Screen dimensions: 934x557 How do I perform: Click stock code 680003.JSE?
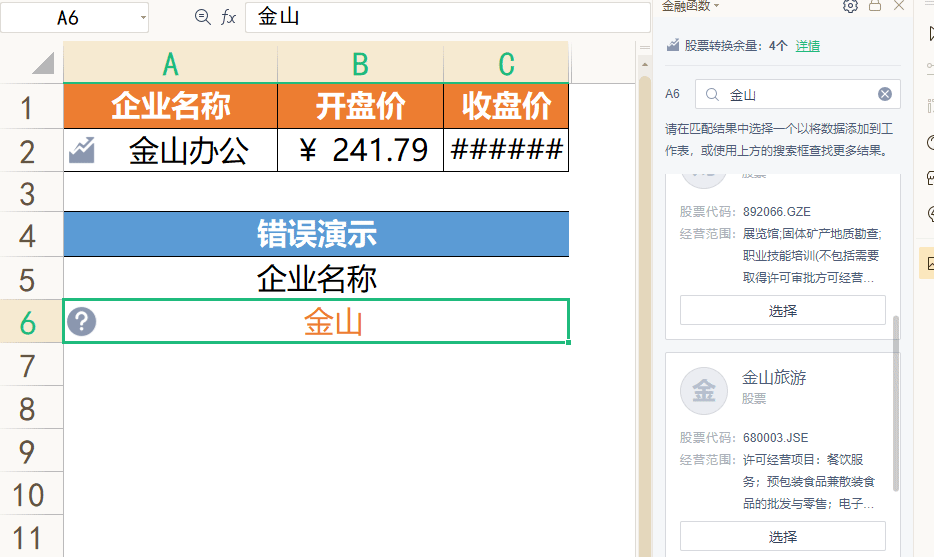776,438
